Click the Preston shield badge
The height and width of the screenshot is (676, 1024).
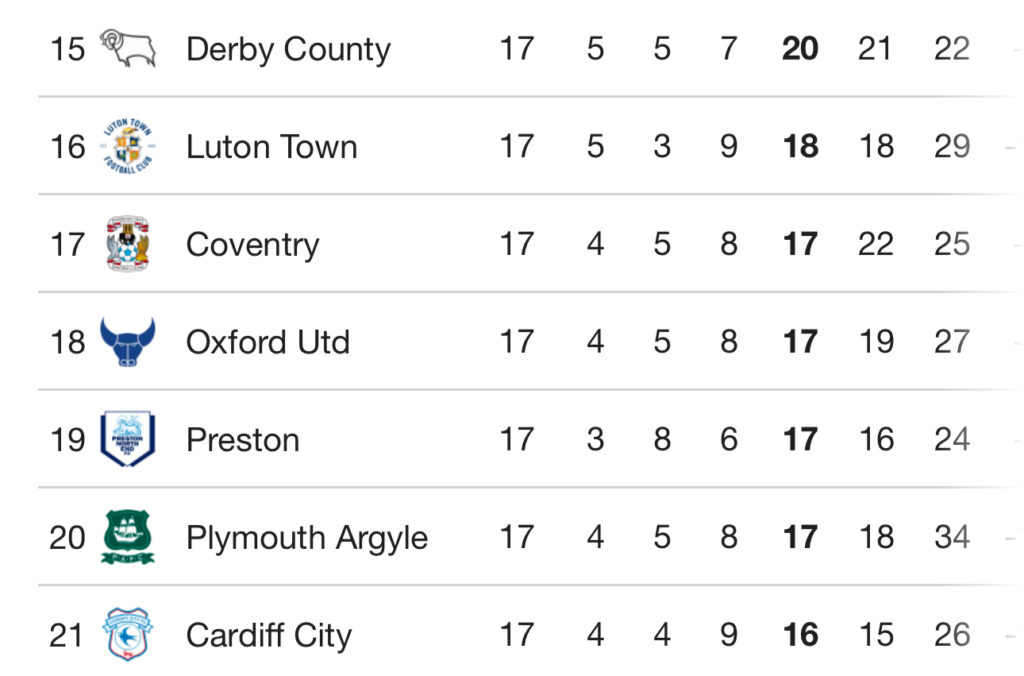128,439
